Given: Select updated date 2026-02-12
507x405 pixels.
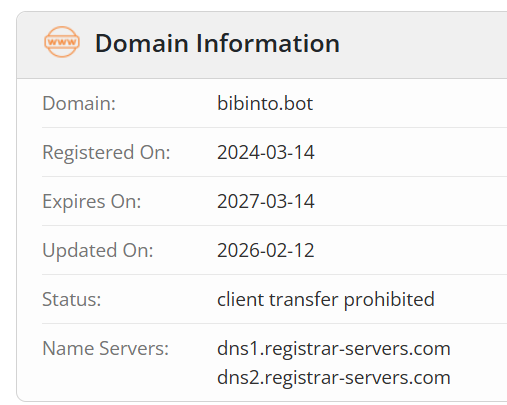Looking at the screenshot, I should 266,250.
